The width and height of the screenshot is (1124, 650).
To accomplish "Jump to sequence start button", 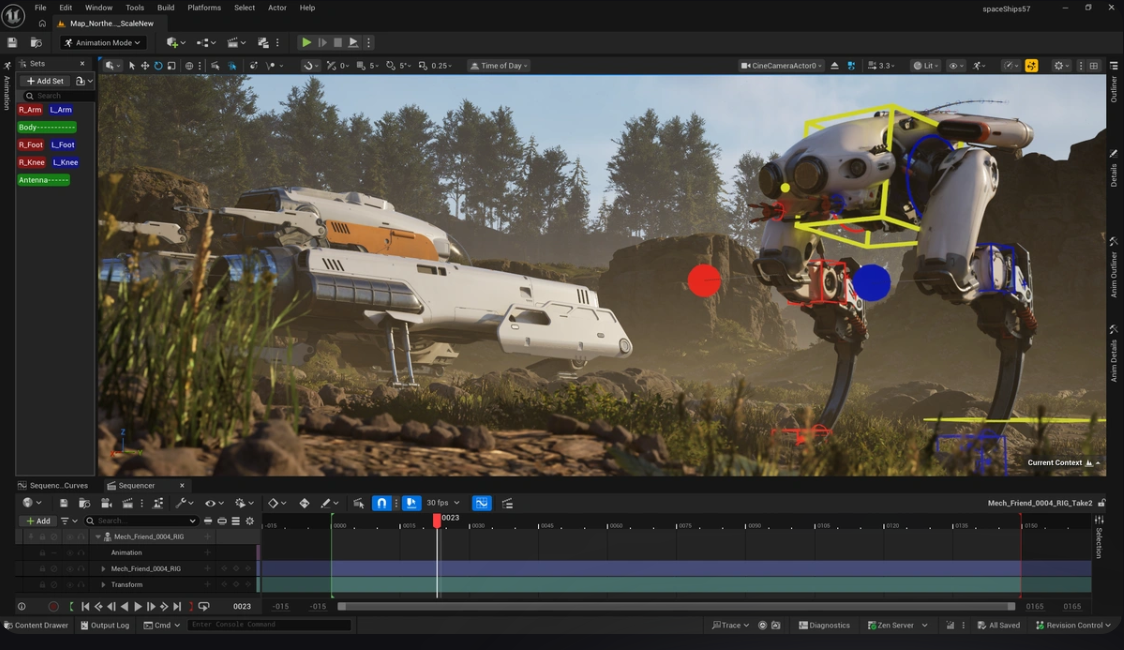I will [x=85, y=607].
